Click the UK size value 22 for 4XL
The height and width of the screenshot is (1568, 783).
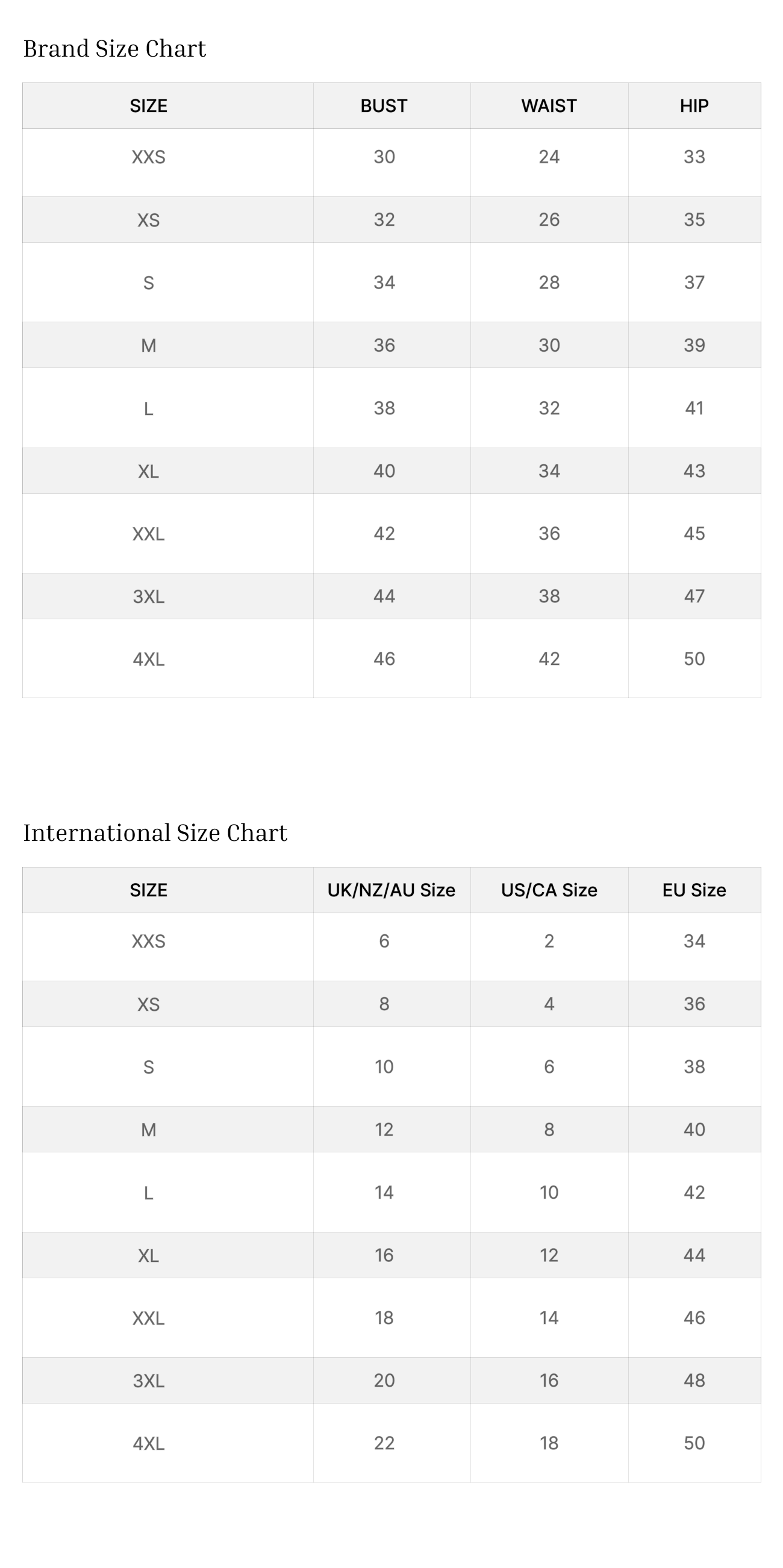(x=384, y=1443)
